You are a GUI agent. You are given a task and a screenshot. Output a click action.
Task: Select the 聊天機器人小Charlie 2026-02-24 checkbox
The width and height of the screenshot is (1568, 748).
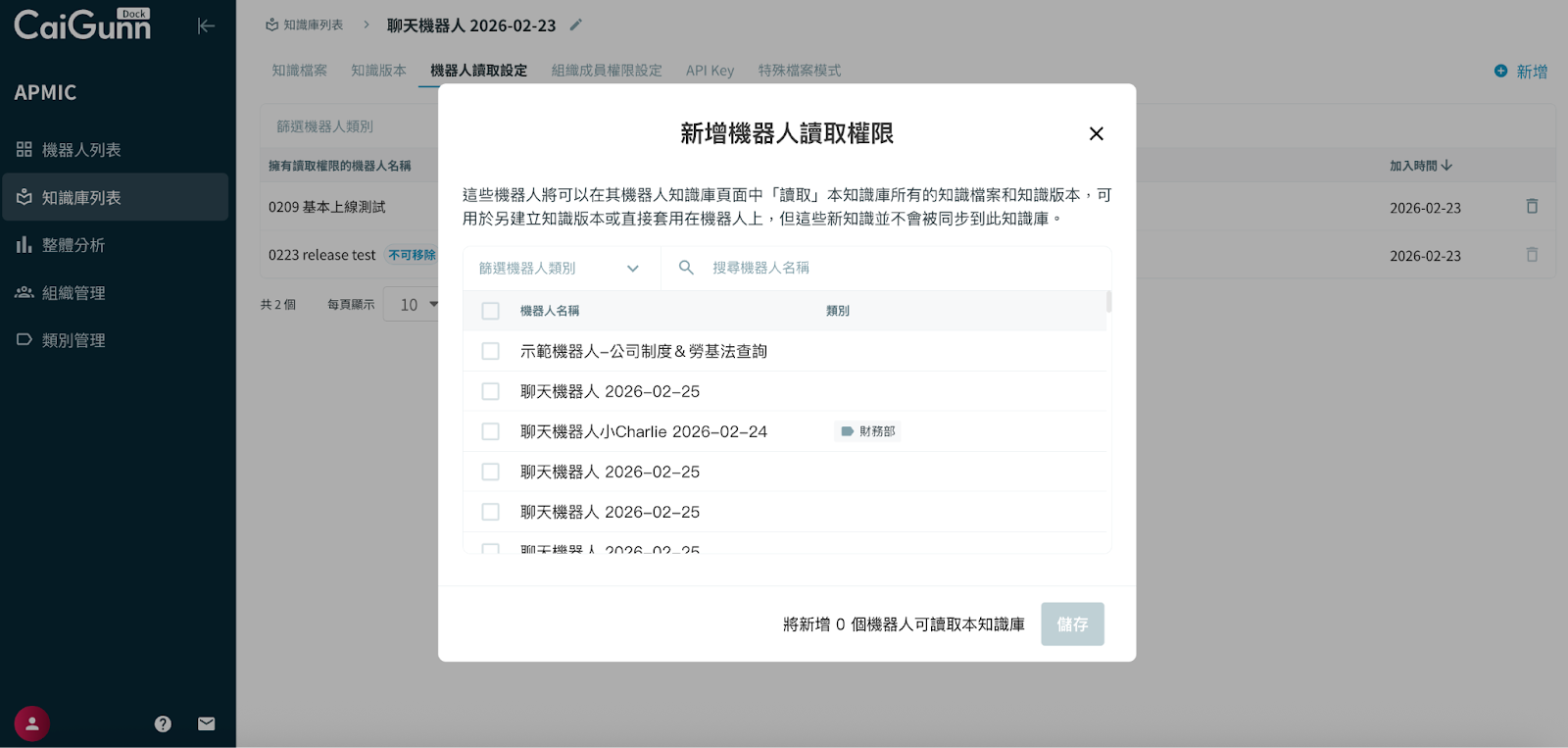tap(491, 431)
